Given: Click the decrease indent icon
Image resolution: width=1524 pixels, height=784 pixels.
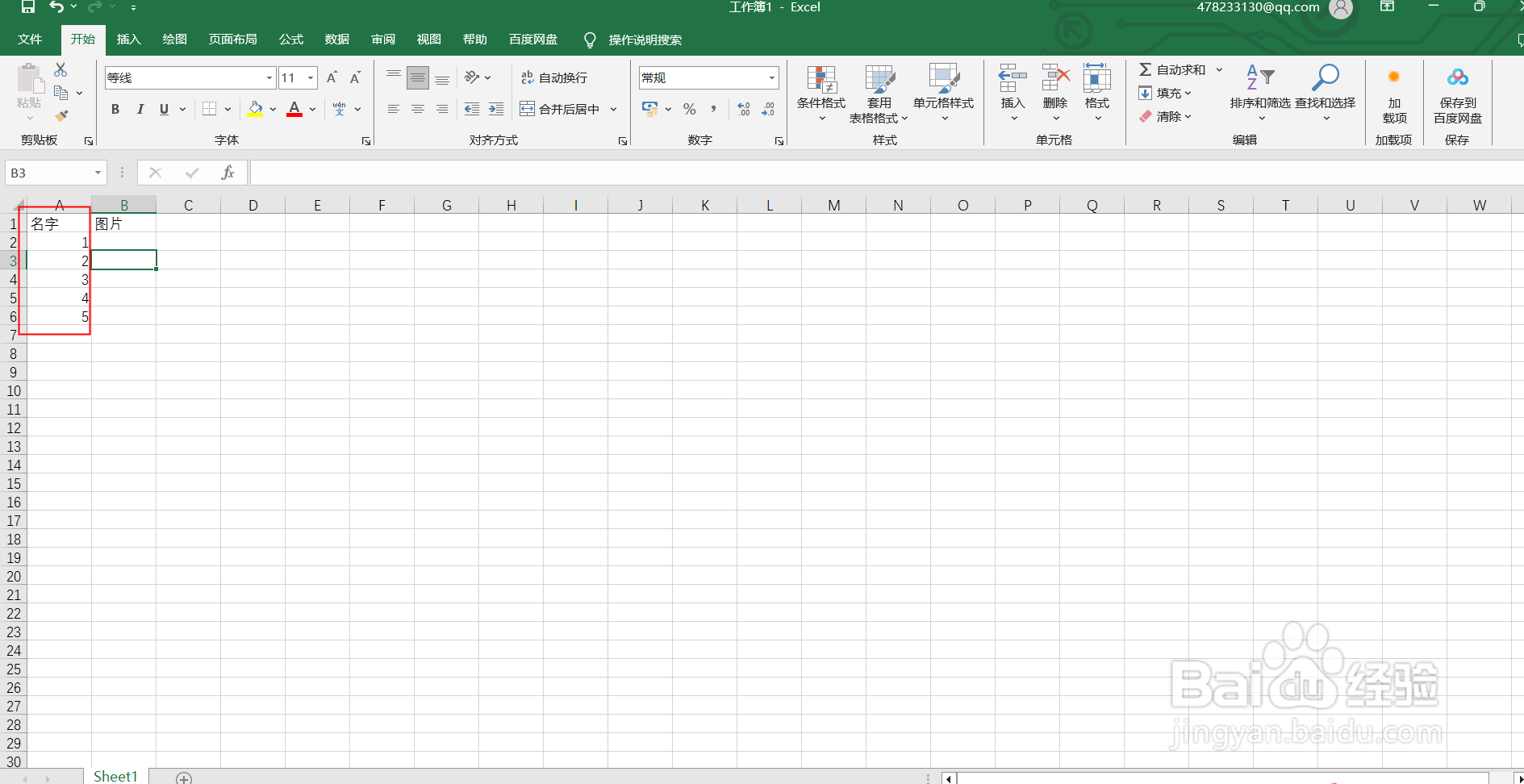Looking at the screenshot, I should pyautogui.click(x=472, y=109).
